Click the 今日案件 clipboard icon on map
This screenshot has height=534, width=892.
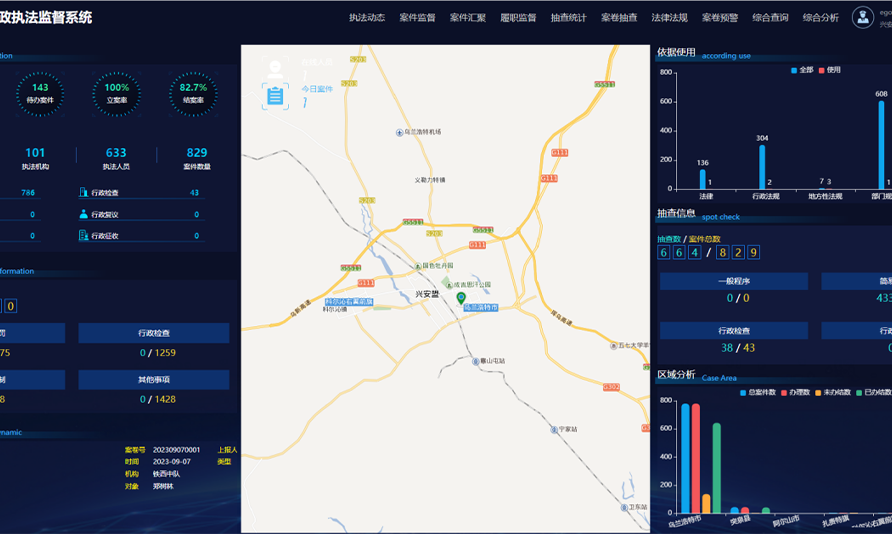(274, 95)
